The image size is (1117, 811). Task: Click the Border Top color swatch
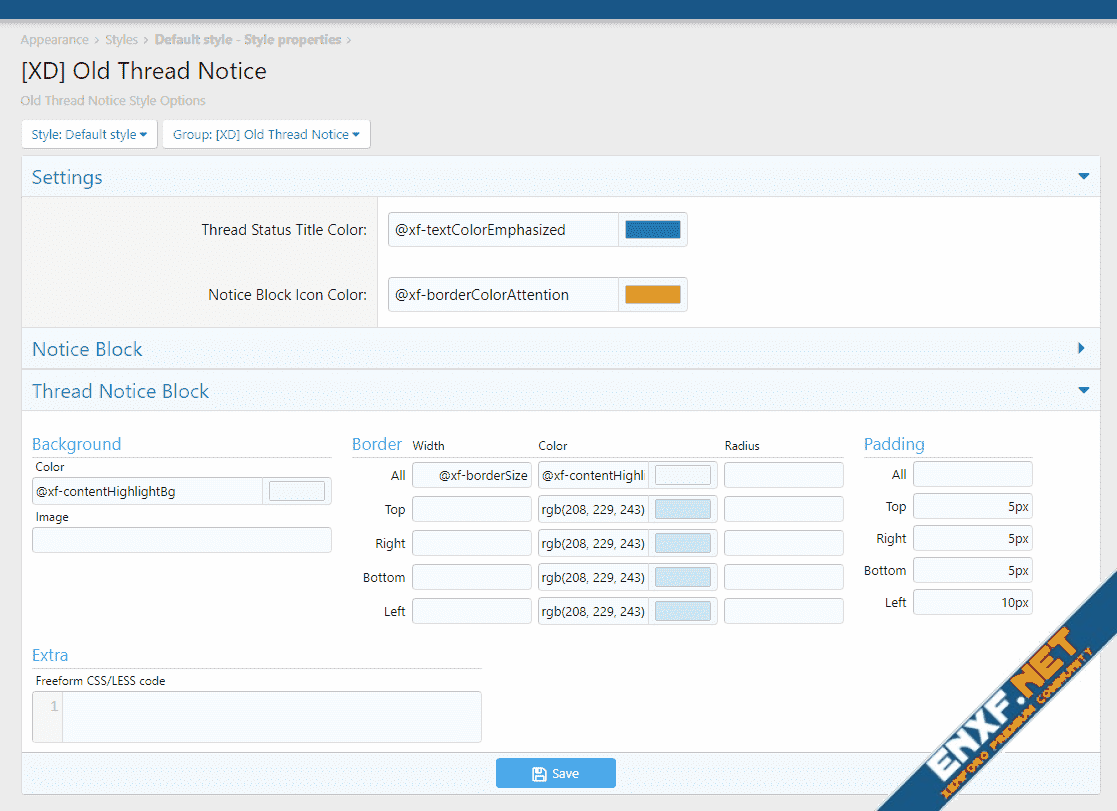[x=683, y=510]
